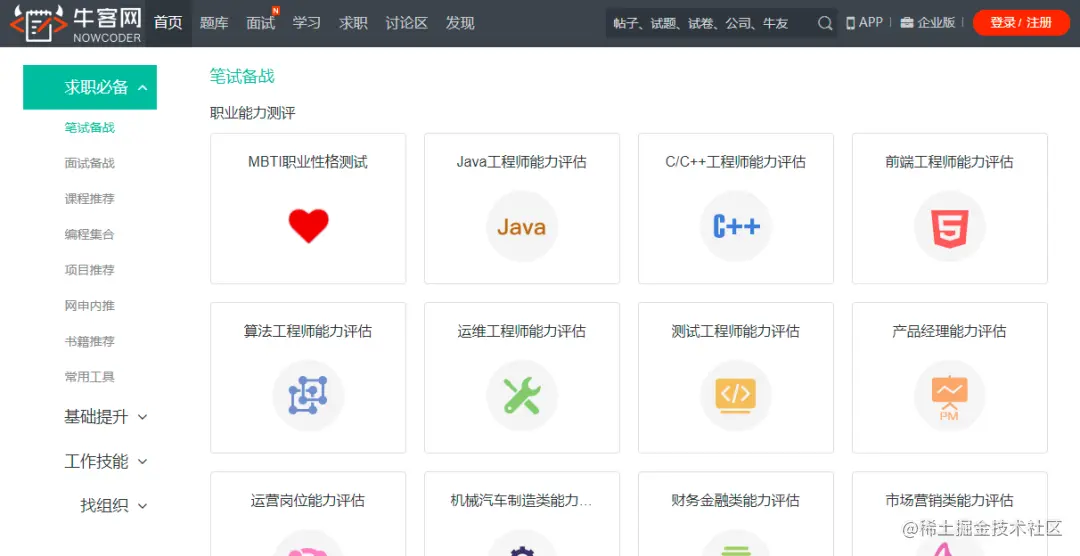Collapse the 求职必备 section
This screenshot has height=556, width=1080.
point(90,87)
